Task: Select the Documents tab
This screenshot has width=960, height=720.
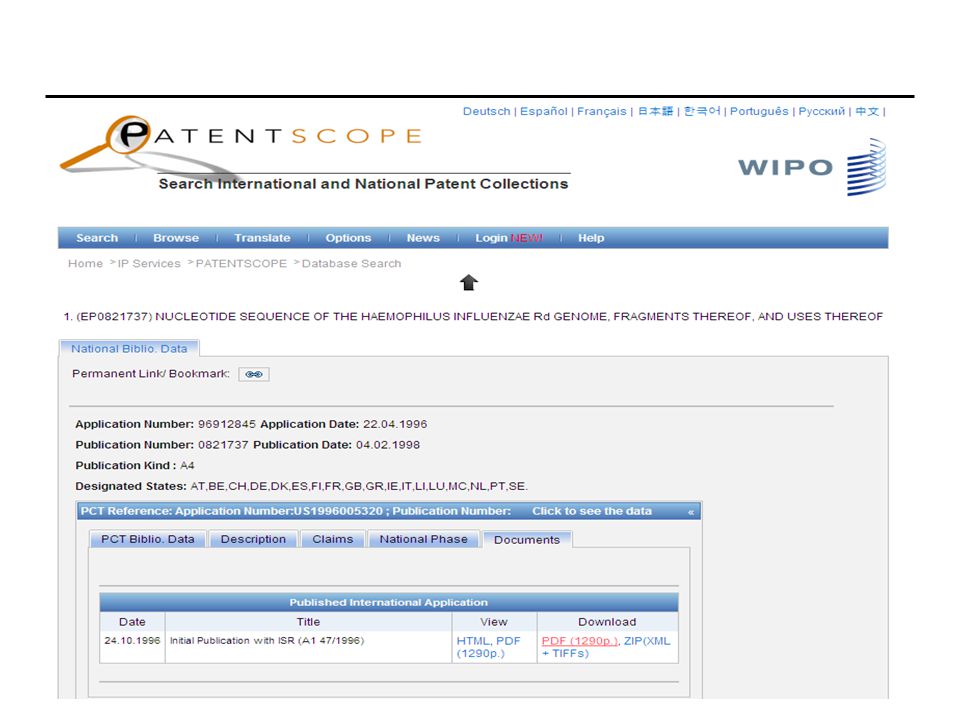Action: pyautogui.click(x=527, y=540)
